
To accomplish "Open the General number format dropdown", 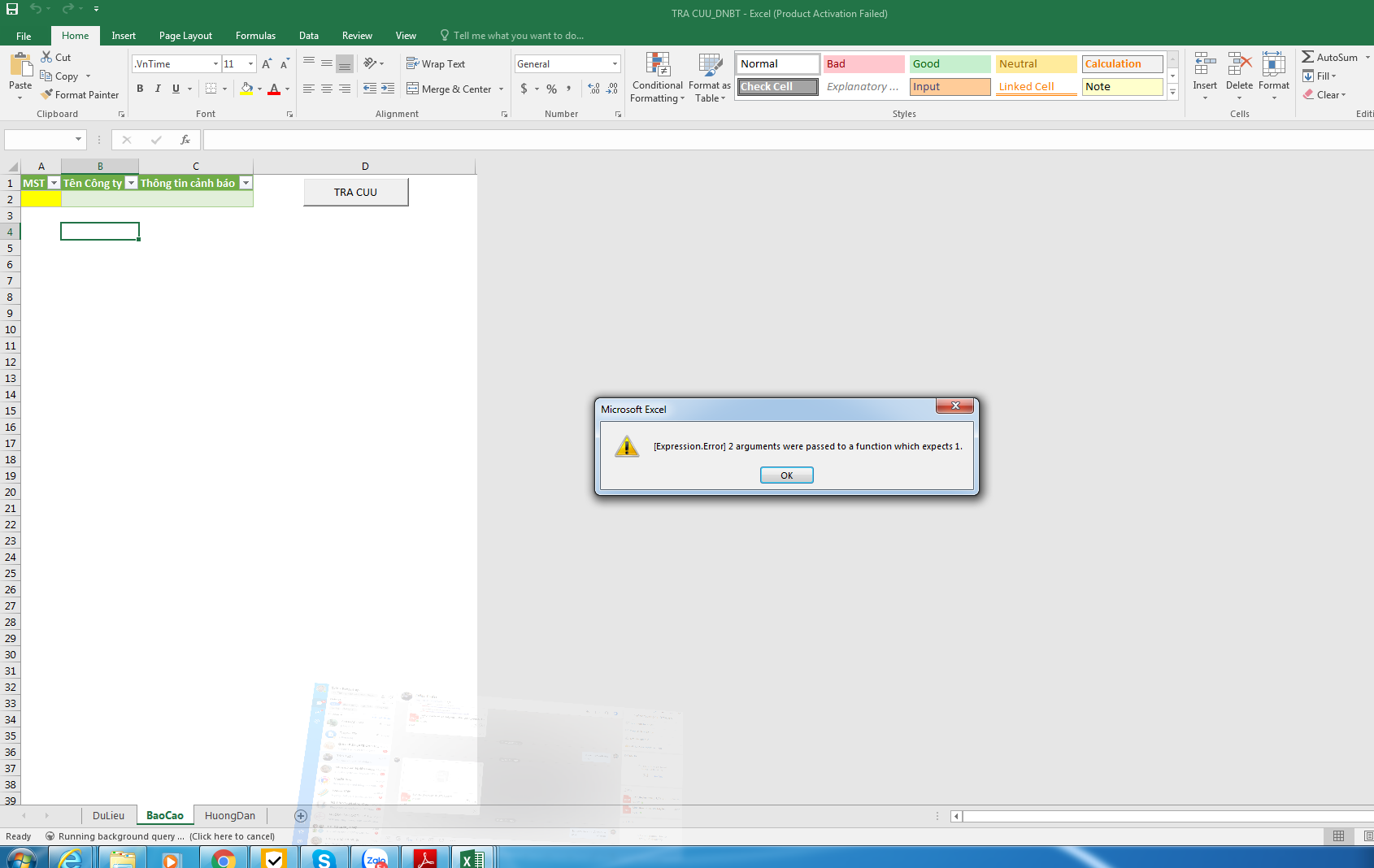I will coord(615,64).
